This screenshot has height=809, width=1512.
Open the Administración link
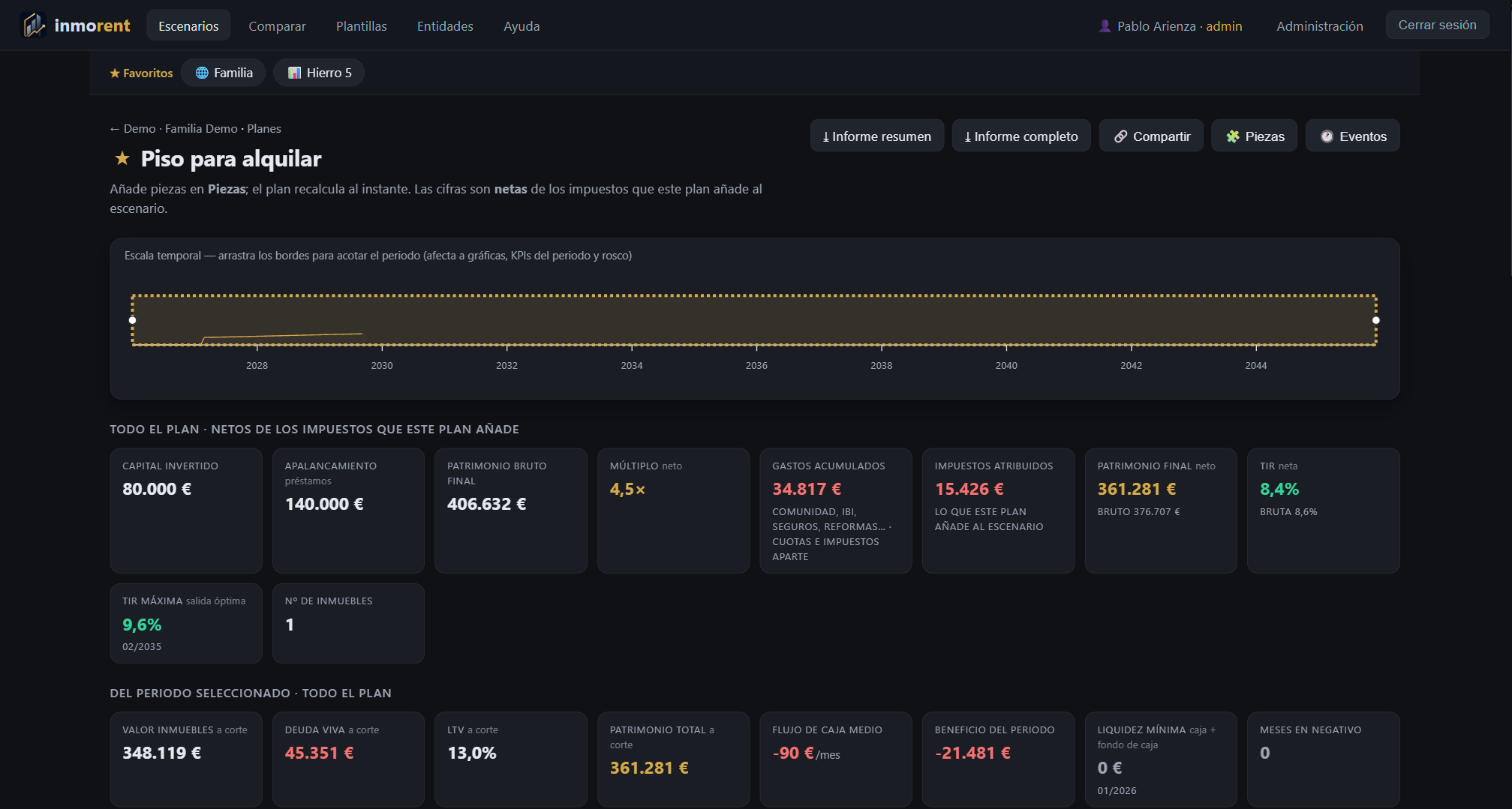pyautogui.click(x=1320, y=26)
